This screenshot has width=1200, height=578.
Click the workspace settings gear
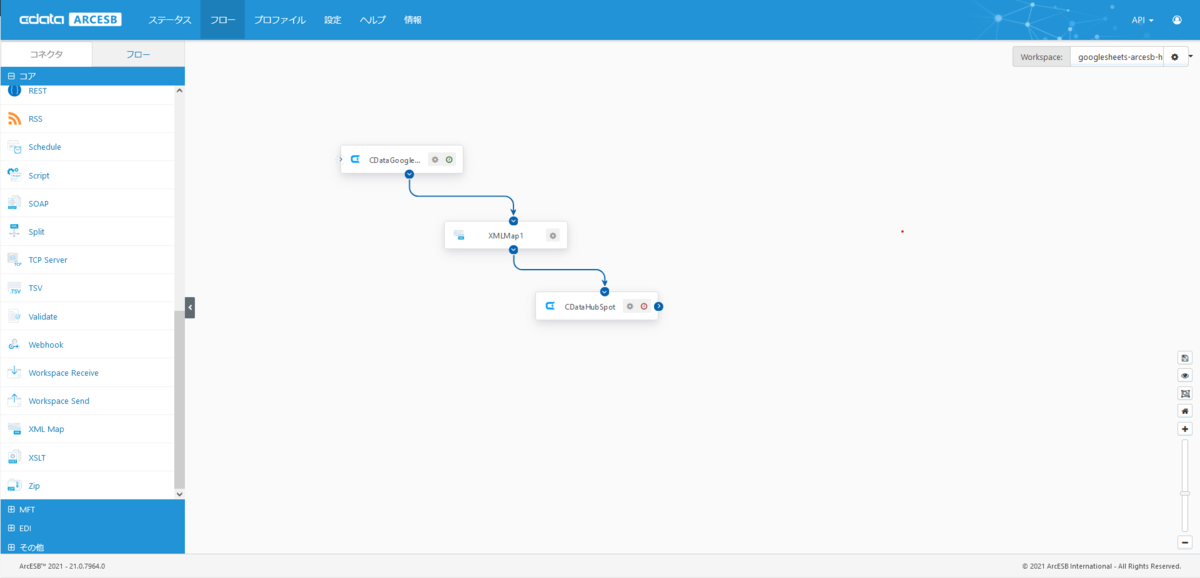[x=1175, y=57]
